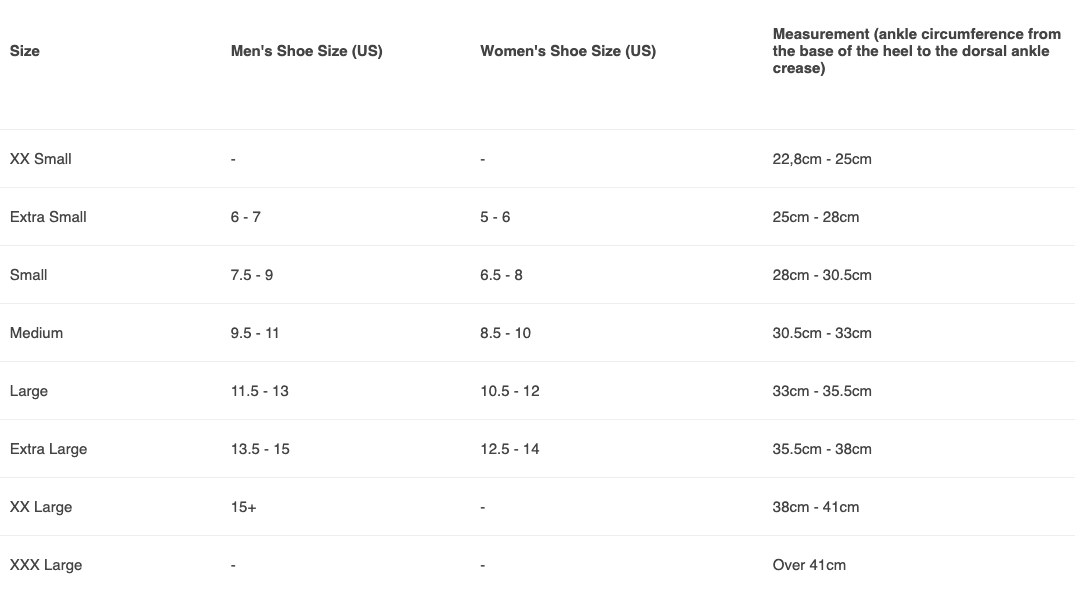The height and width of the screenshot is (592, 1075).
Task: Click men's shoe size 9.5 - 11
Action: tap(255, 333)
